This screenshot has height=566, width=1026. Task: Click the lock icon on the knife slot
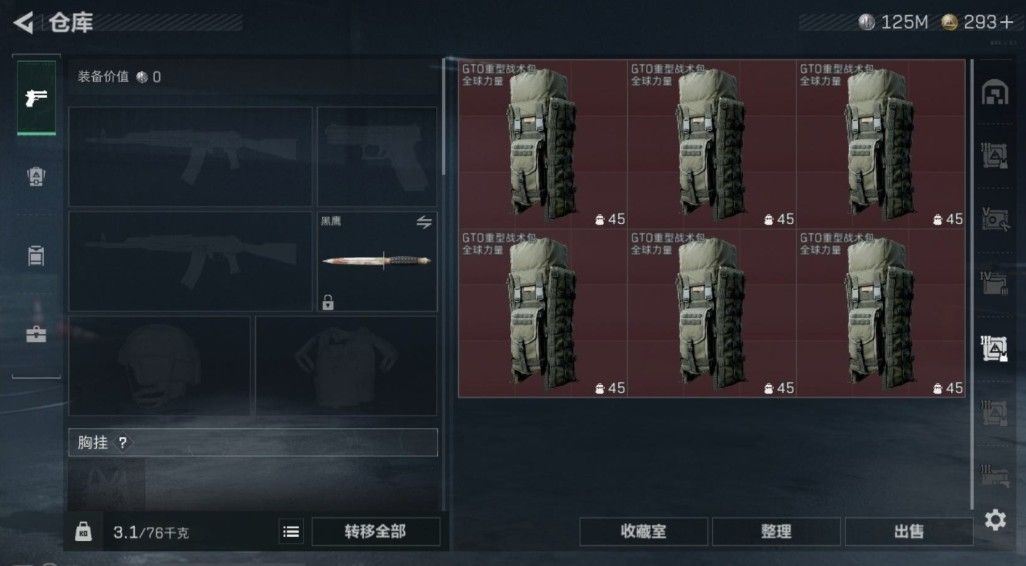pyautogui.click(x=328, y=302)
